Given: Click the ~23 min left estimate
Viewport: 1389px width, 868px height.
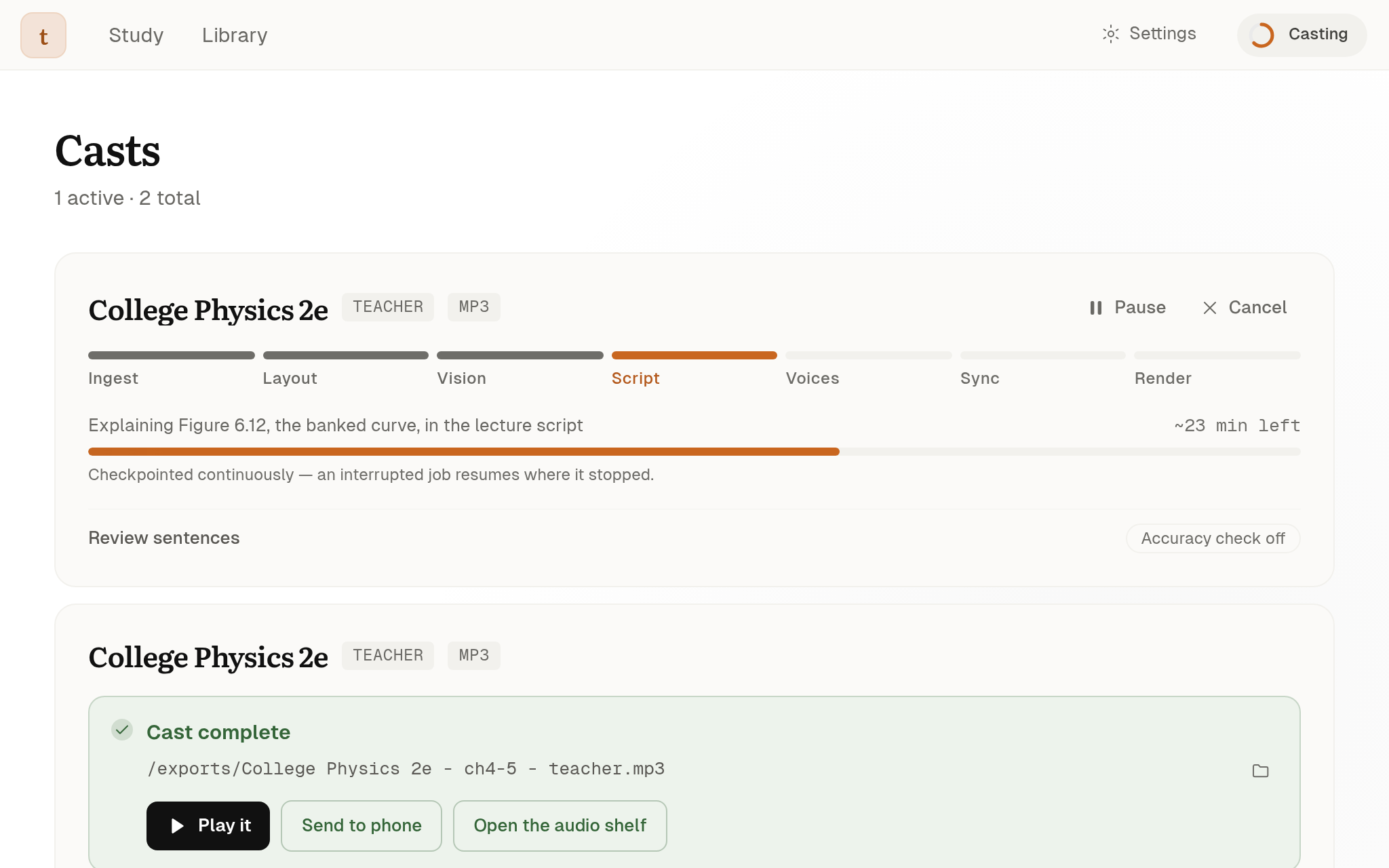Looking at the screenshot, I should (x=1237, y=426).
